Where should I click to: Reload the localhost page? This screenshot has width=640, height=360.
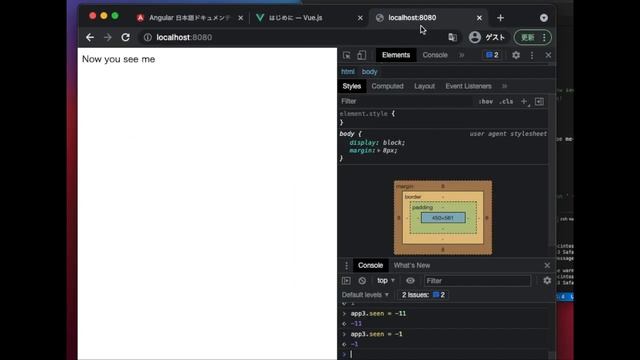click(x=125, y=37)
